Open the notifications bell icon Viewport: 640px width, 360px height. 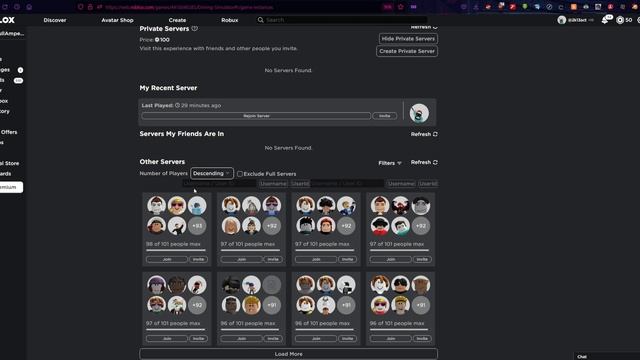pos(605,20)
